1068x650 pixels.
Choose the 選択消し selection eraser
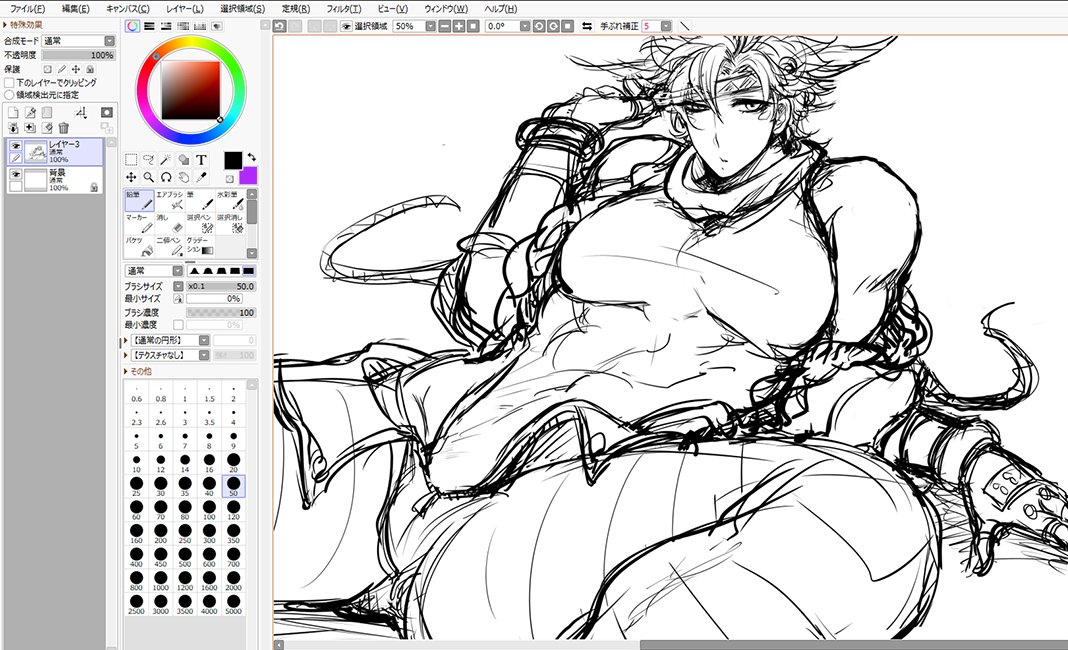230,223
